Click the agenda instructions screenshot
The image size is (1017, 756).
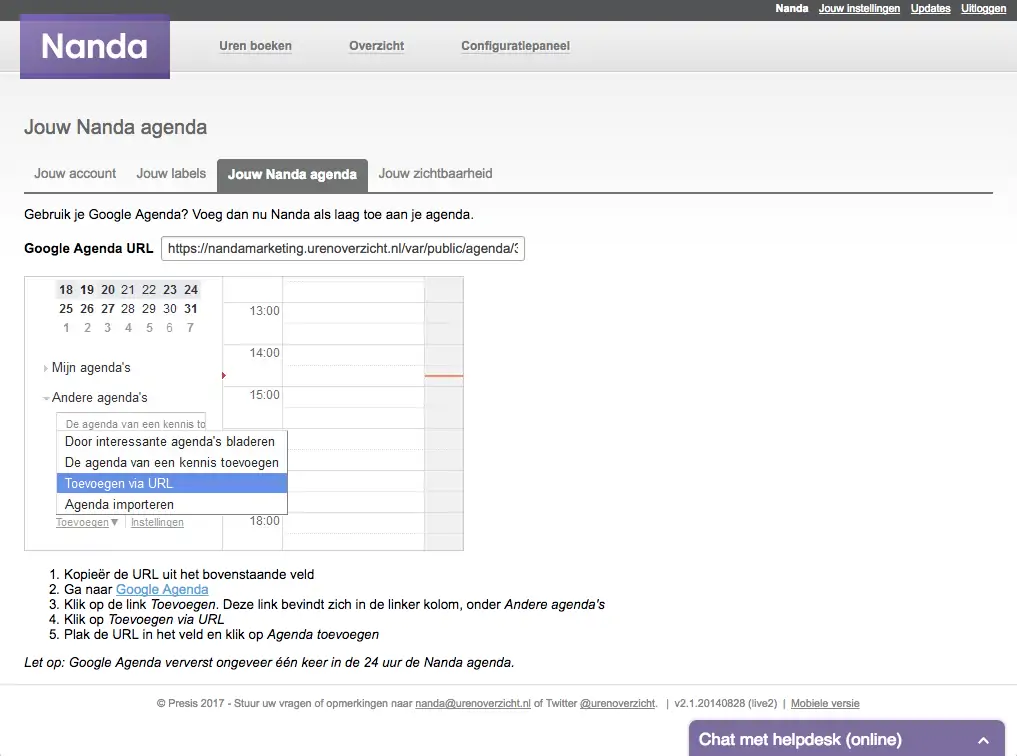(244, 414)
